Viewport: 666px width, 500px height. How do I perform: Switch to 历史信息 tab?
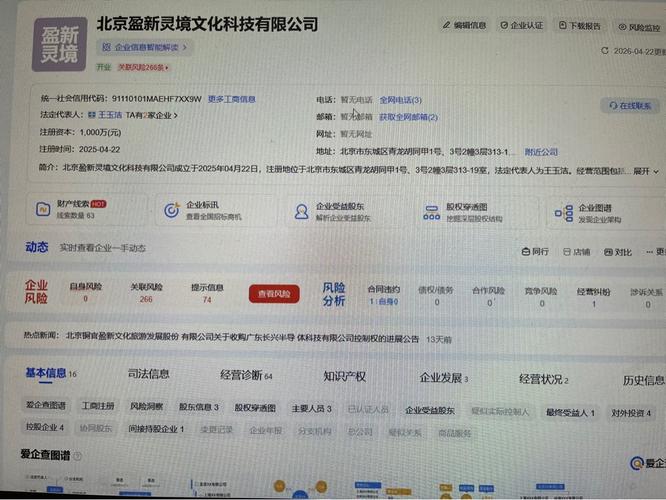tap(643, 380)
